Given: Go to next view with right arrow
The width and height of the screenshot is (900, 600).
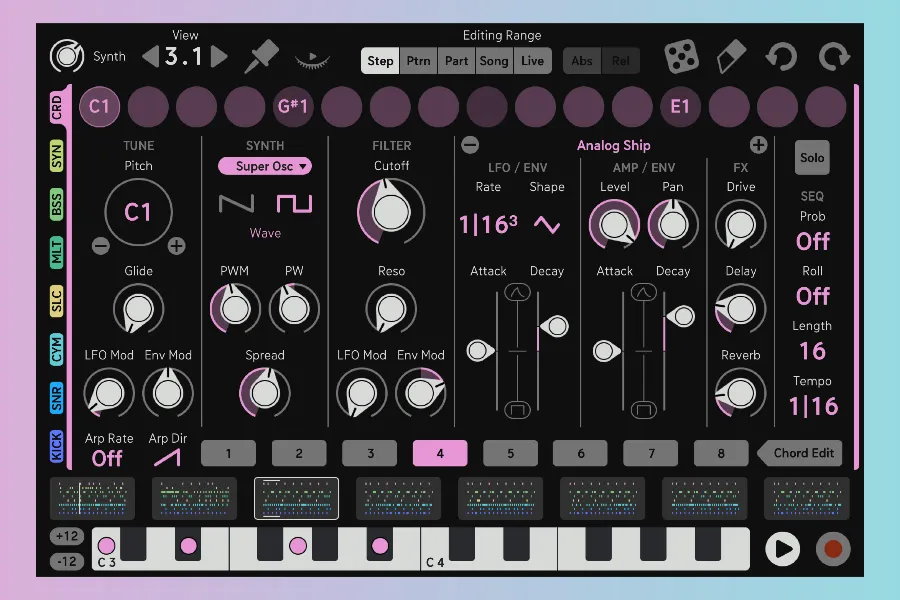Looking at the screenshot, I should pos(220,56).
